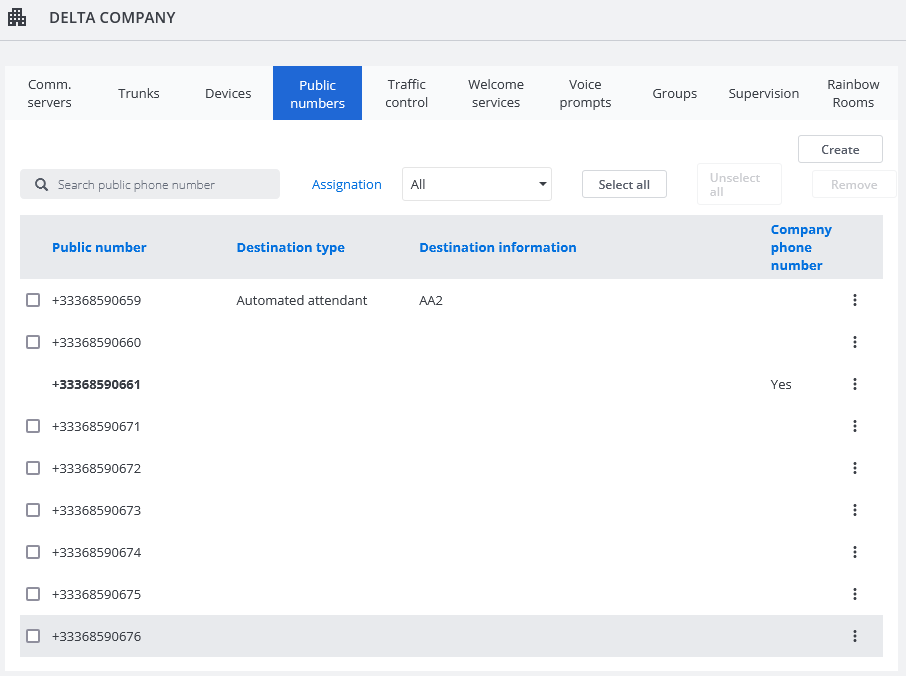
Task: Go to Voice prompts tab
Action: tap(585, 93)
